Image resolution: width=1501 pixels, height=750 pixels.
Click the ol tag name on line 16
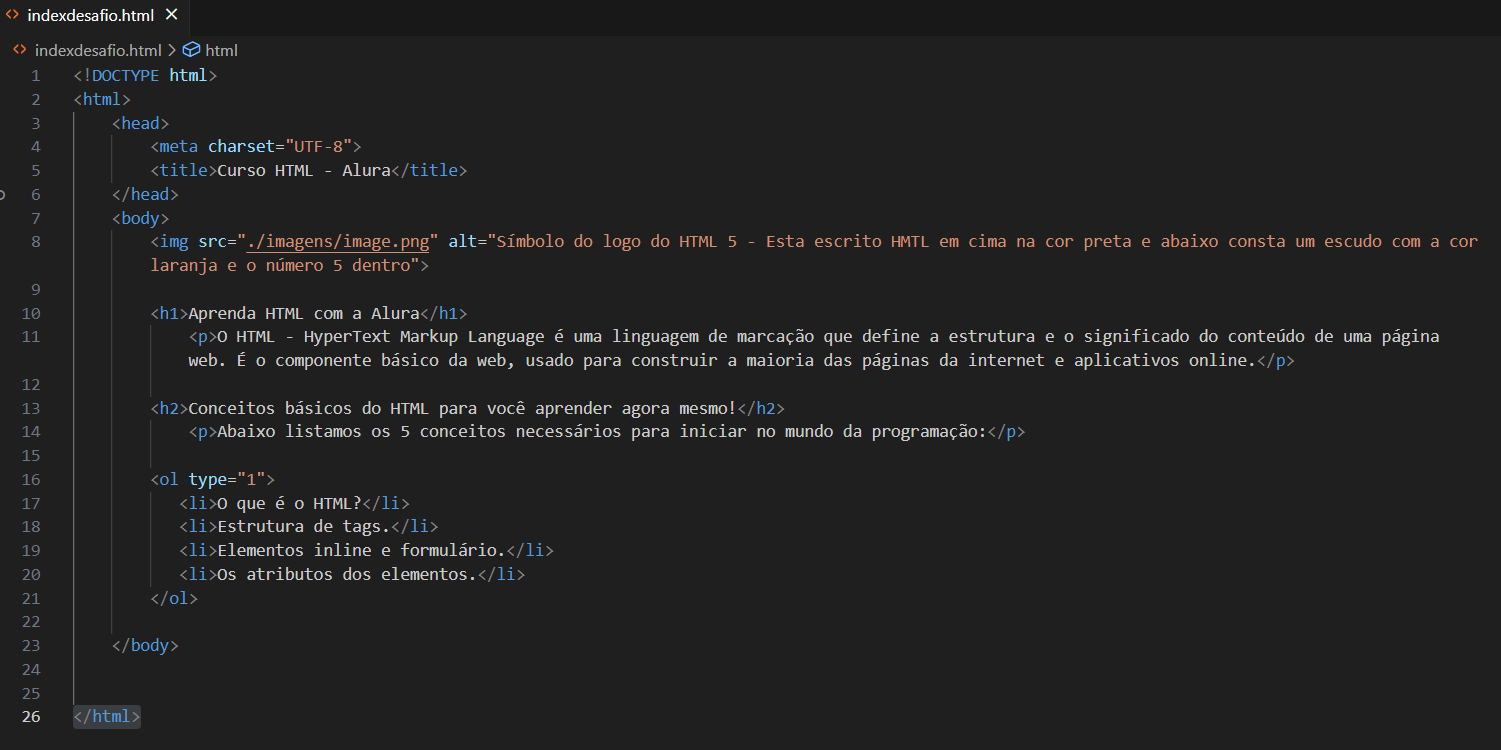(x=169, y=480)
